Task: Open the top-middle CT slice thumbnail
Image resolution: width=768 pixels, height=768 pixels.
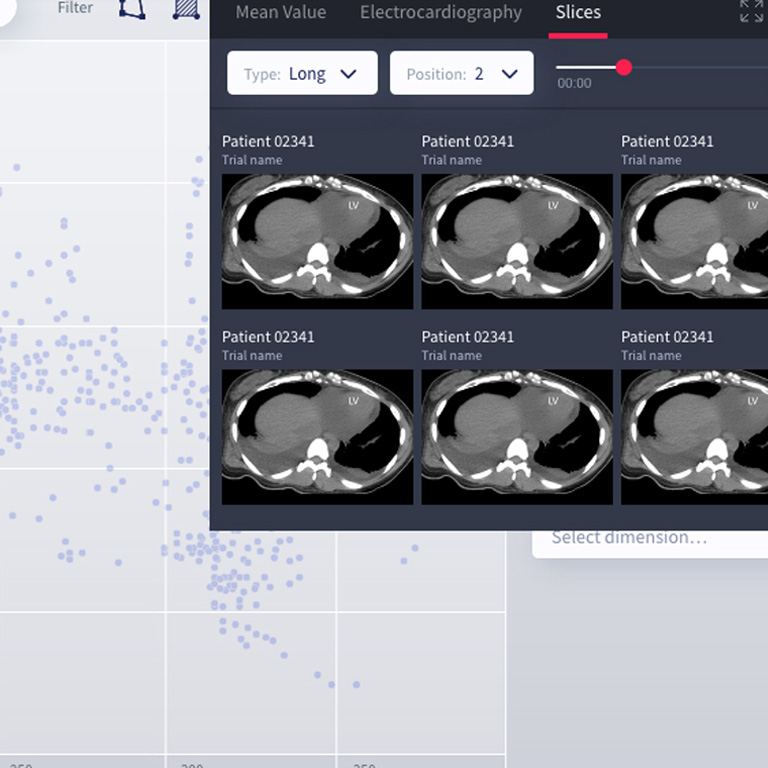Action: pos(517,241)
